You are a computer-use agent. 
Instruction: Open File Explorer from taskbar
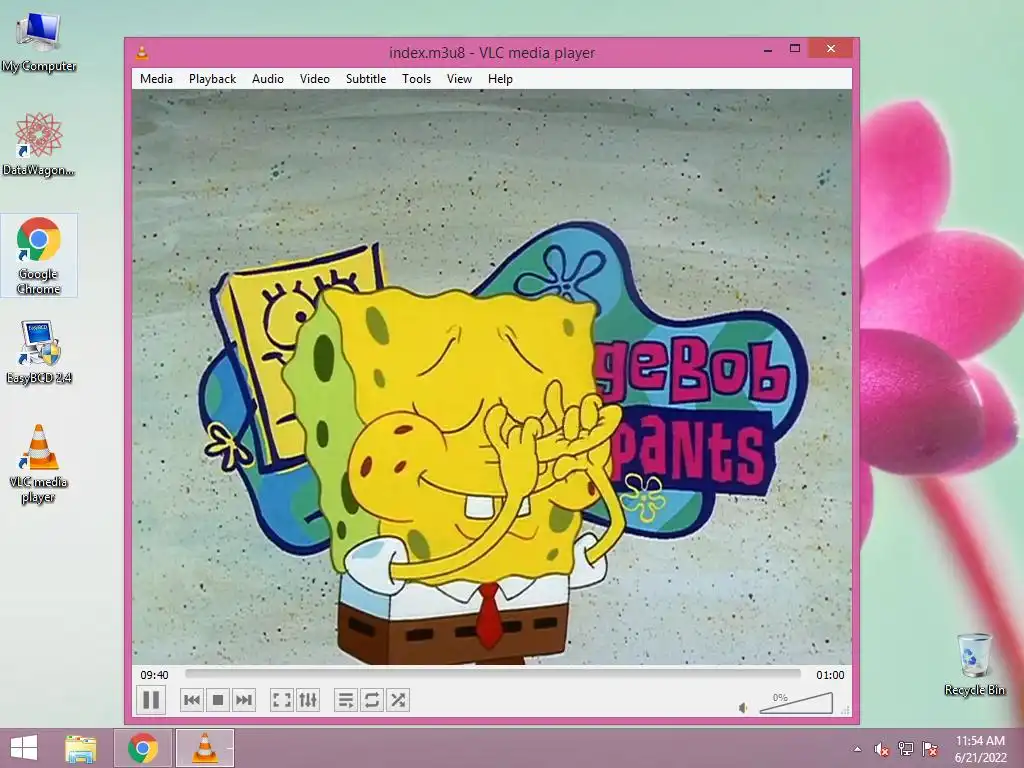click(80, 748)
